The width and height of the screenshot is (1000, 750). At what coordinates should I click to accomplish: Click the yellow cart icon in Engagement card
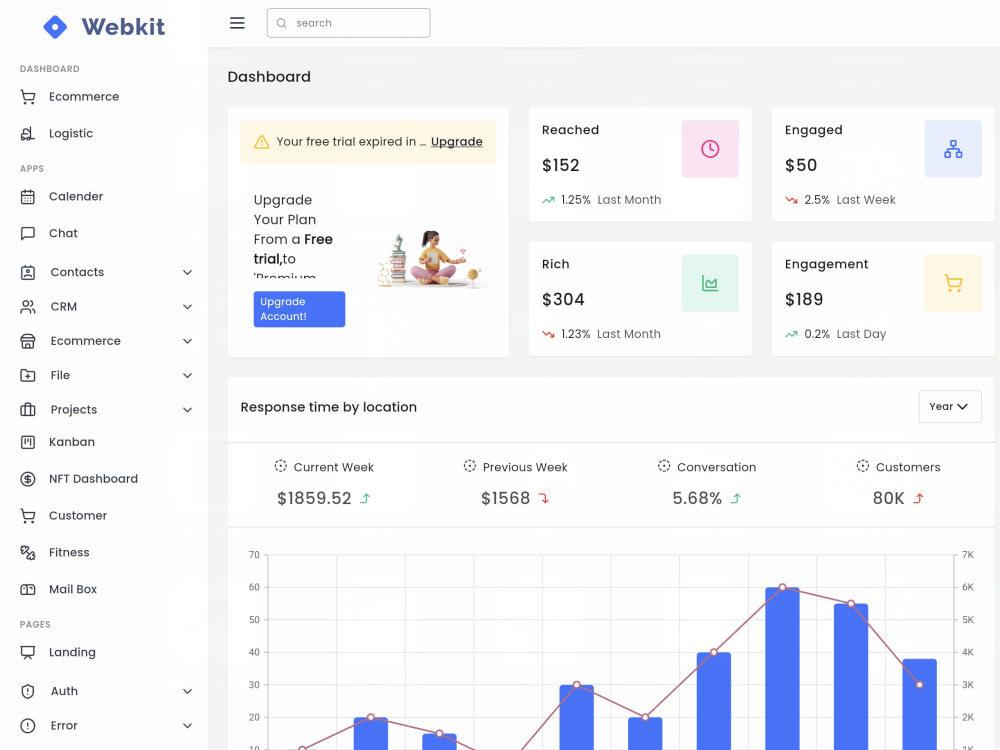(x=953, y=283)
